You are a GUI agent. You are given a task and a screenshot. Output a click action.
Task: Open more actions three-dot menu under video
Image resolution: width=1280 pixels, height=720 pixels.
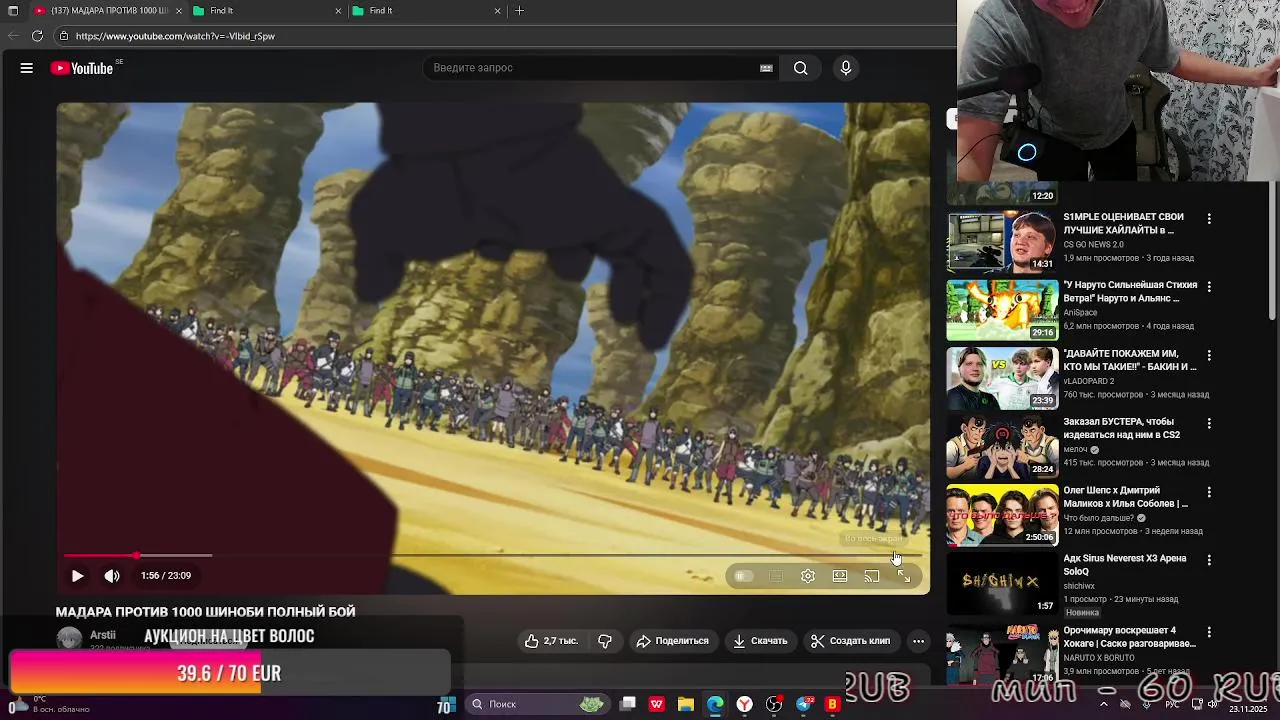coord(918,641)
